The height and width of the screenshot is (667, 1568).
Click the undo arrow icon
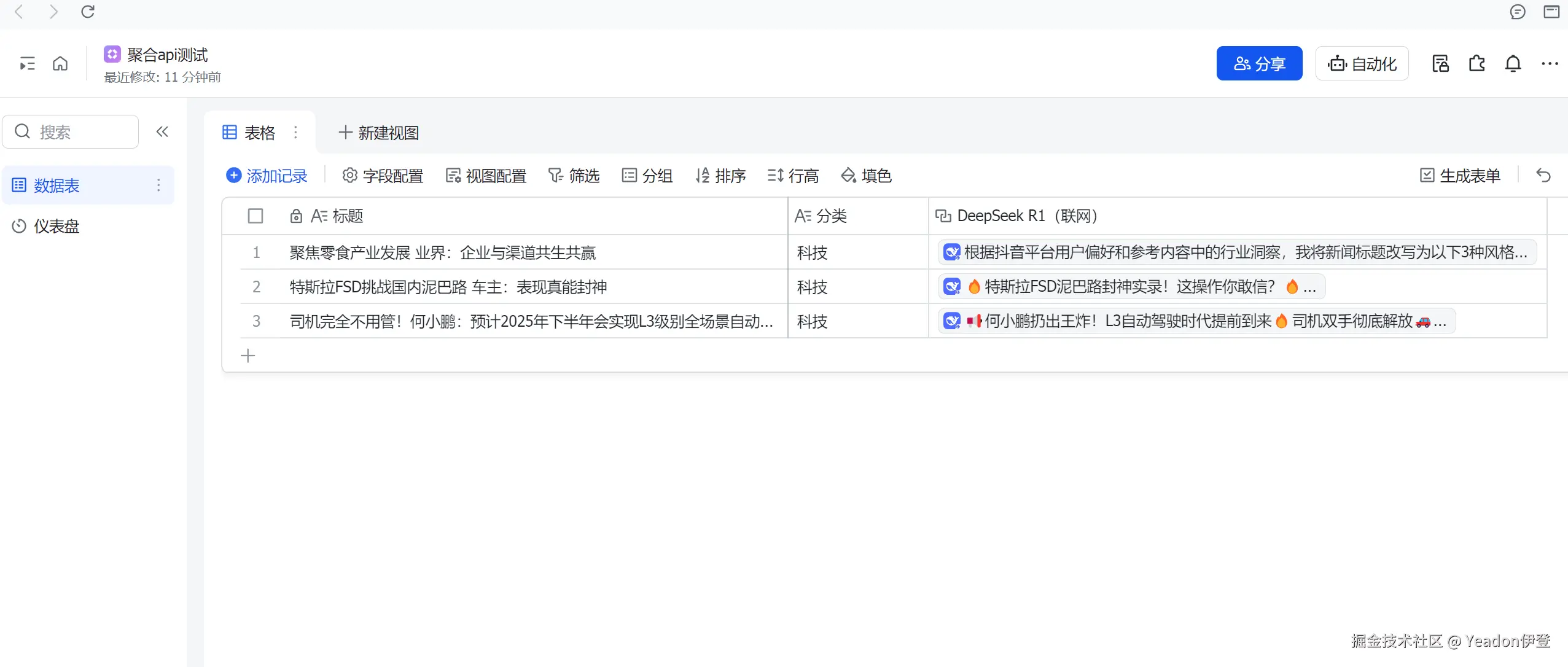(x=1543, y=176)
